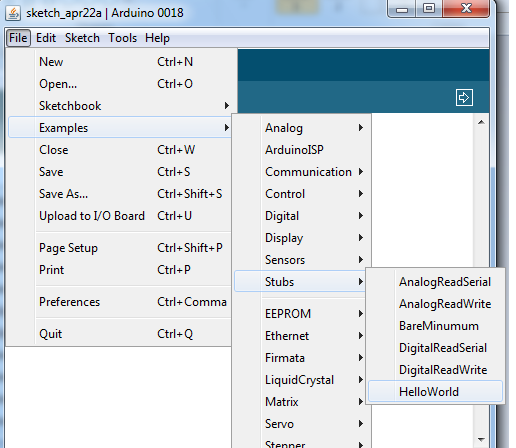
Task: Click the Arduino Java icon in title bar
Action: [13, 13]
